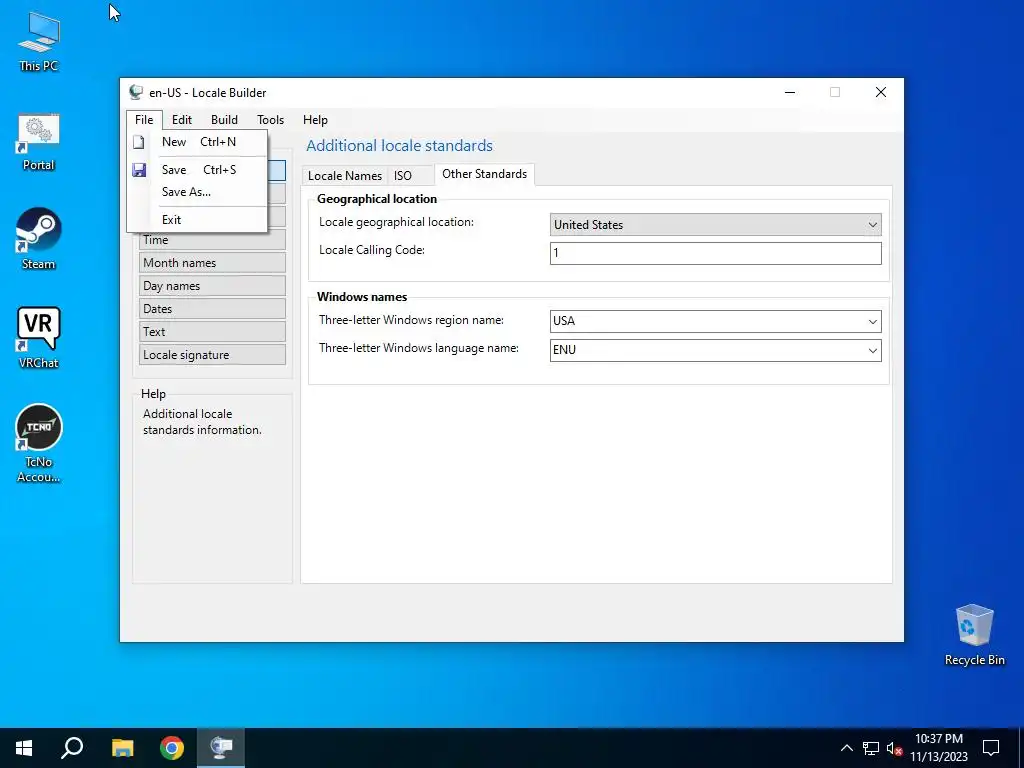Open the Time section button
The height and width of the screenshot is (768, 1024).
click(x=212, y=240)
